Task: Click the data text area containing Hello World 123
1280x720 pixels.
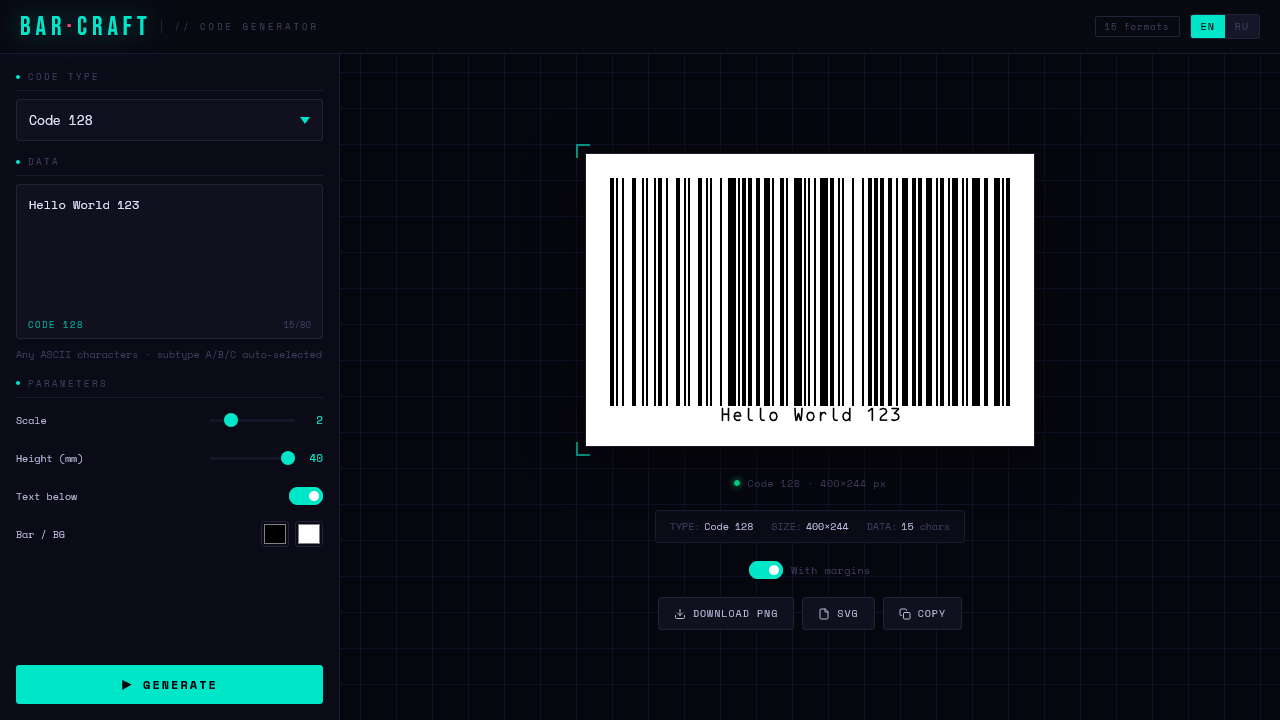Action: pyautogui.click(x=169, y=261)
